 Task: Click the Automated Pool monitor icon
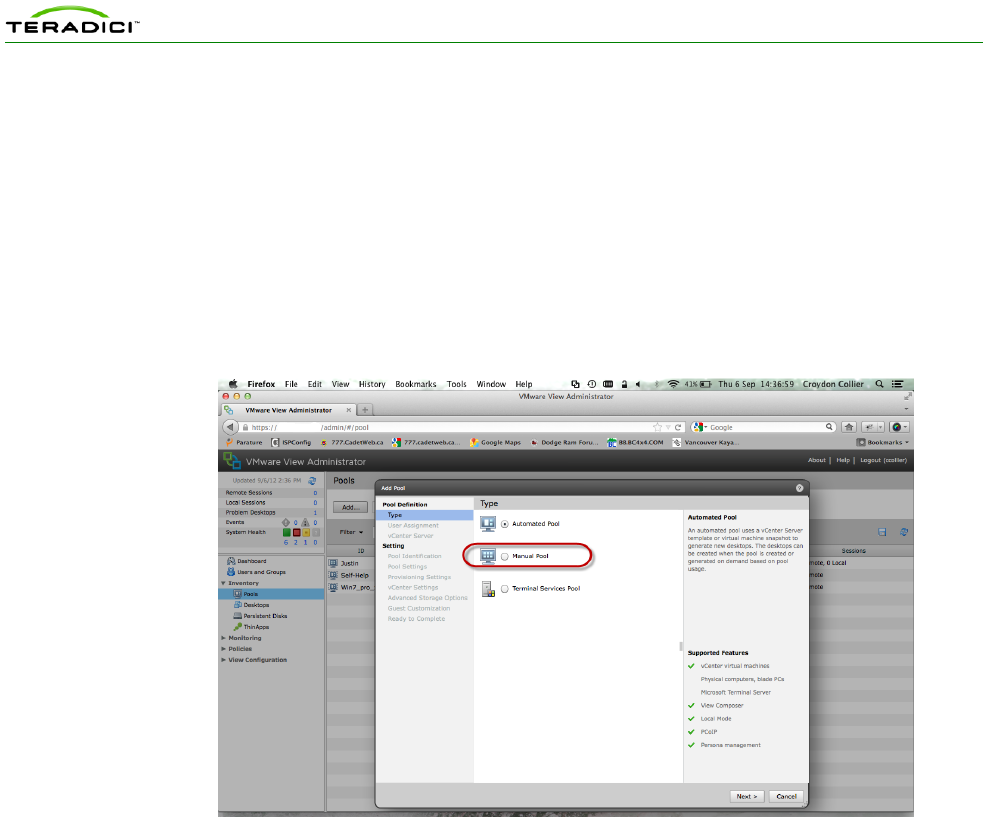pyautogui.click(x=488, y=524)
